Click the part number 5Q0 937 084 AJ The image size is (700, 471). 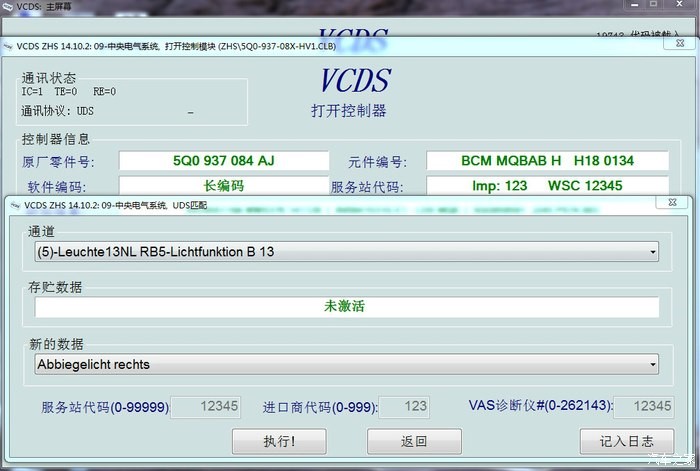click(224, 161)
